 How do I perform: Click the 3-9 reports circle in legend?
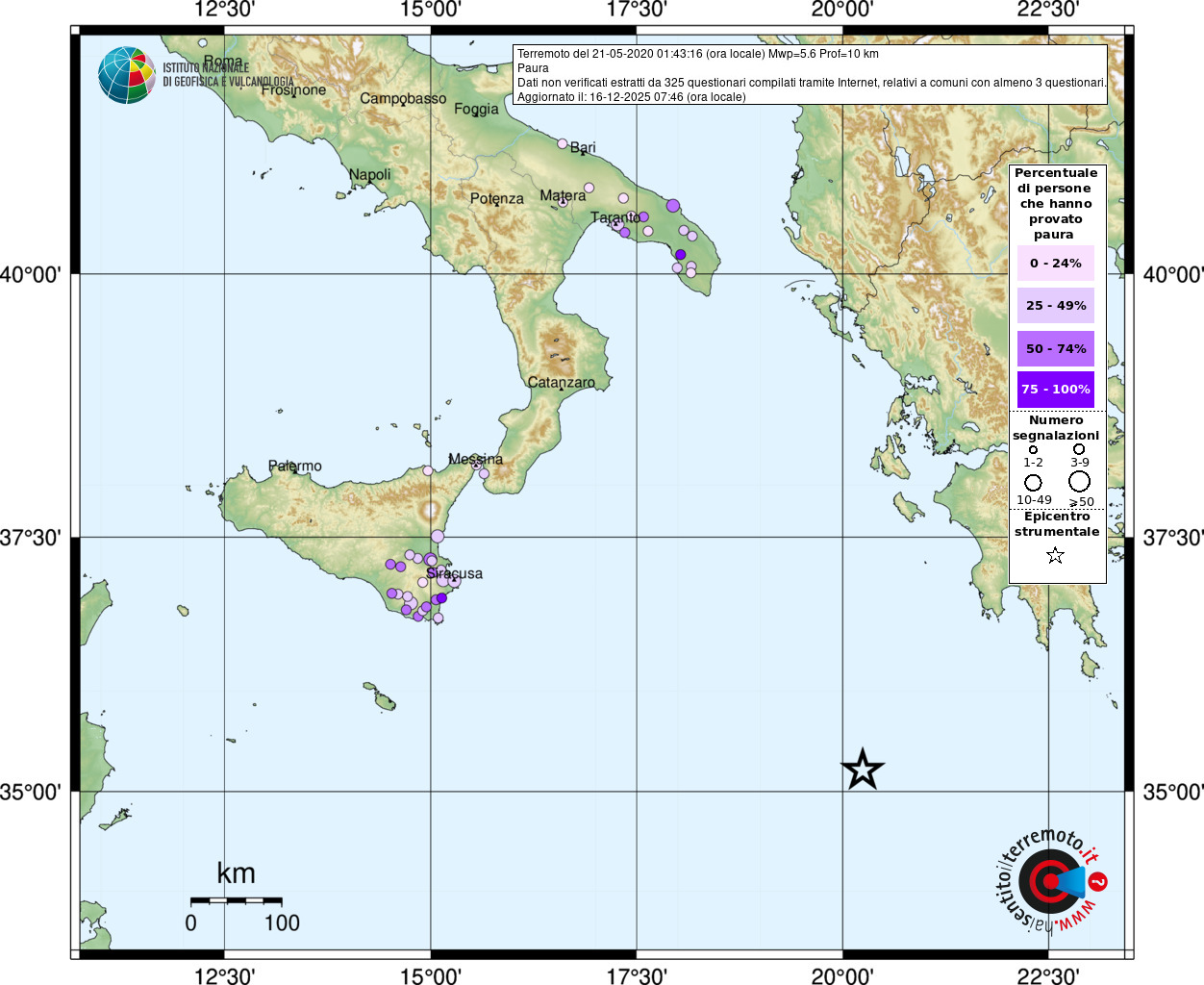tap(1079, 449)
